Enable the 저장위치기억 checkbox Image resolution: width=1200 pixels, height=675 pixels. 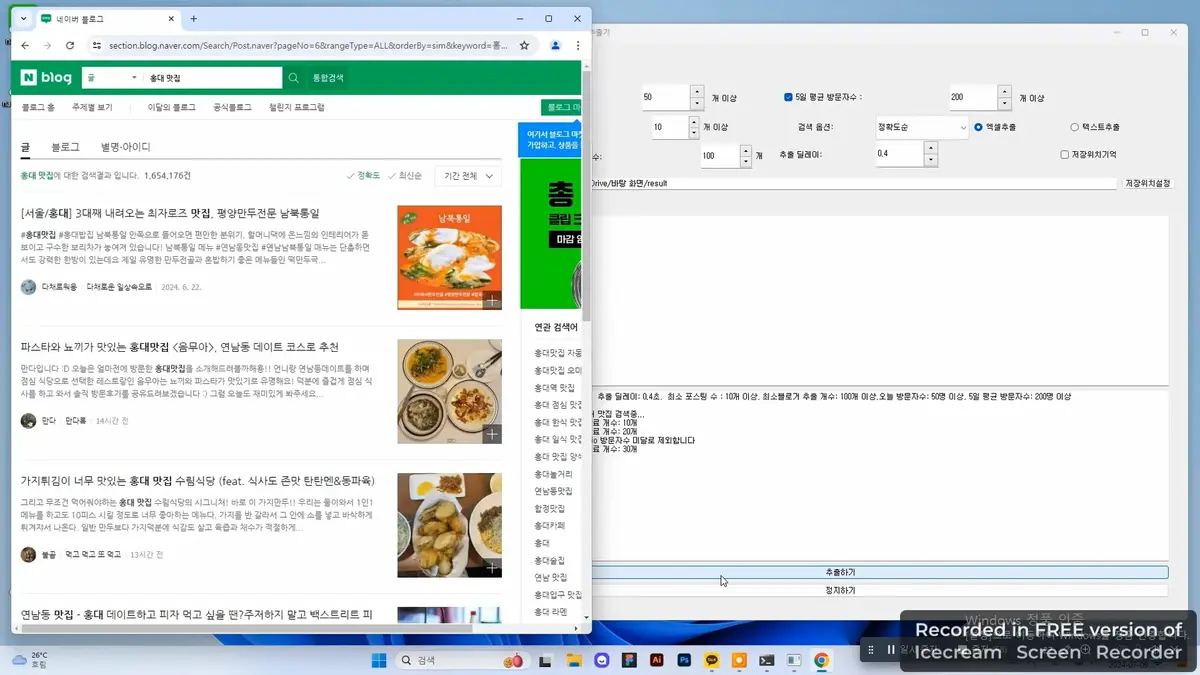pos(1065,155)
